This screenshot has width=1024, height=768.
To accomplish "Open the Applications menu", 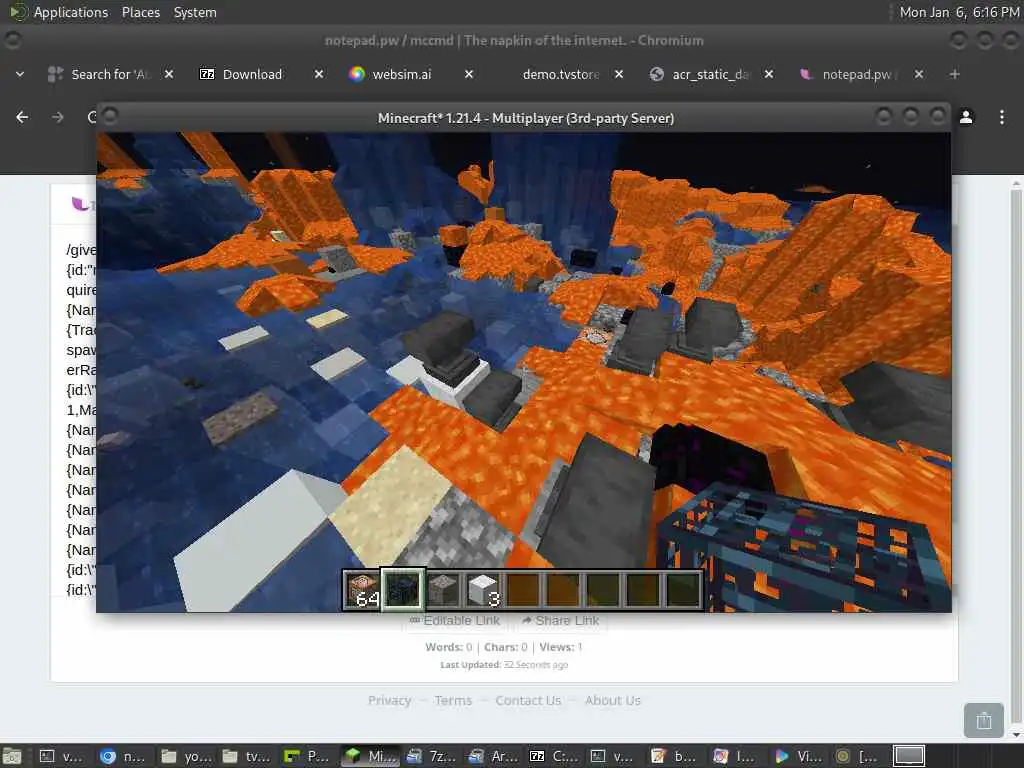I will 71,12.
